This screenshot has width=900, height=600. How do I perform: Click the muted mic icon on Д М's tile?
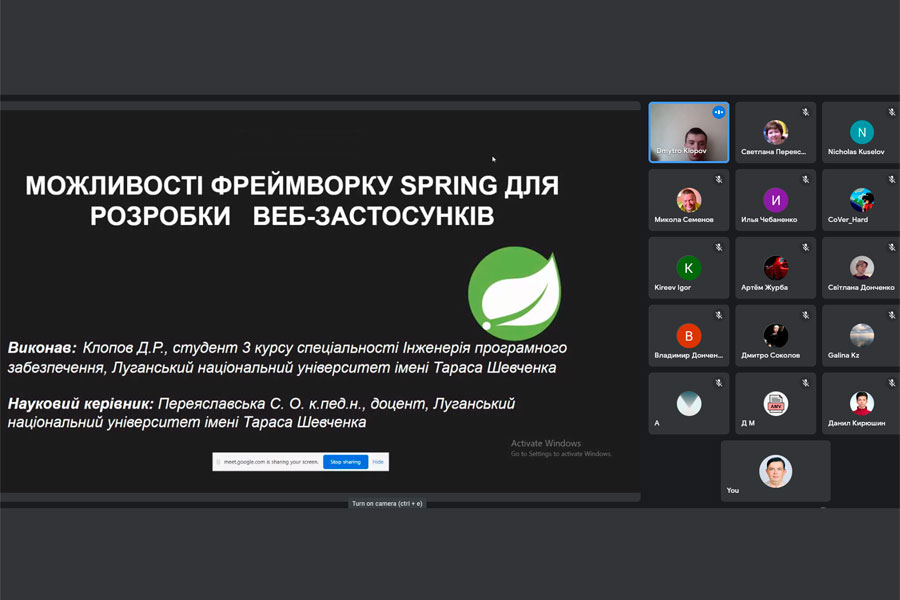click(x=806, y=383)
